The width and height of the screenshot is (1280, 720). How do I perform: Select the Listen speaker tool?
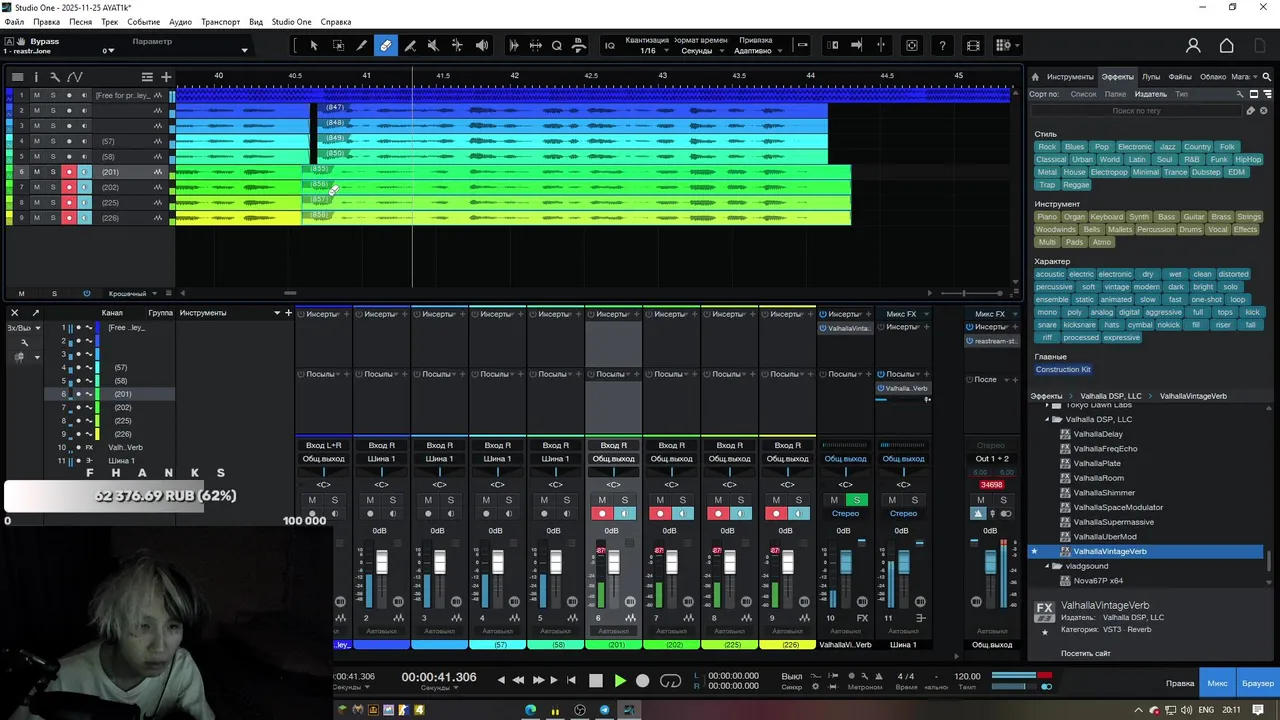coord(482,45)
